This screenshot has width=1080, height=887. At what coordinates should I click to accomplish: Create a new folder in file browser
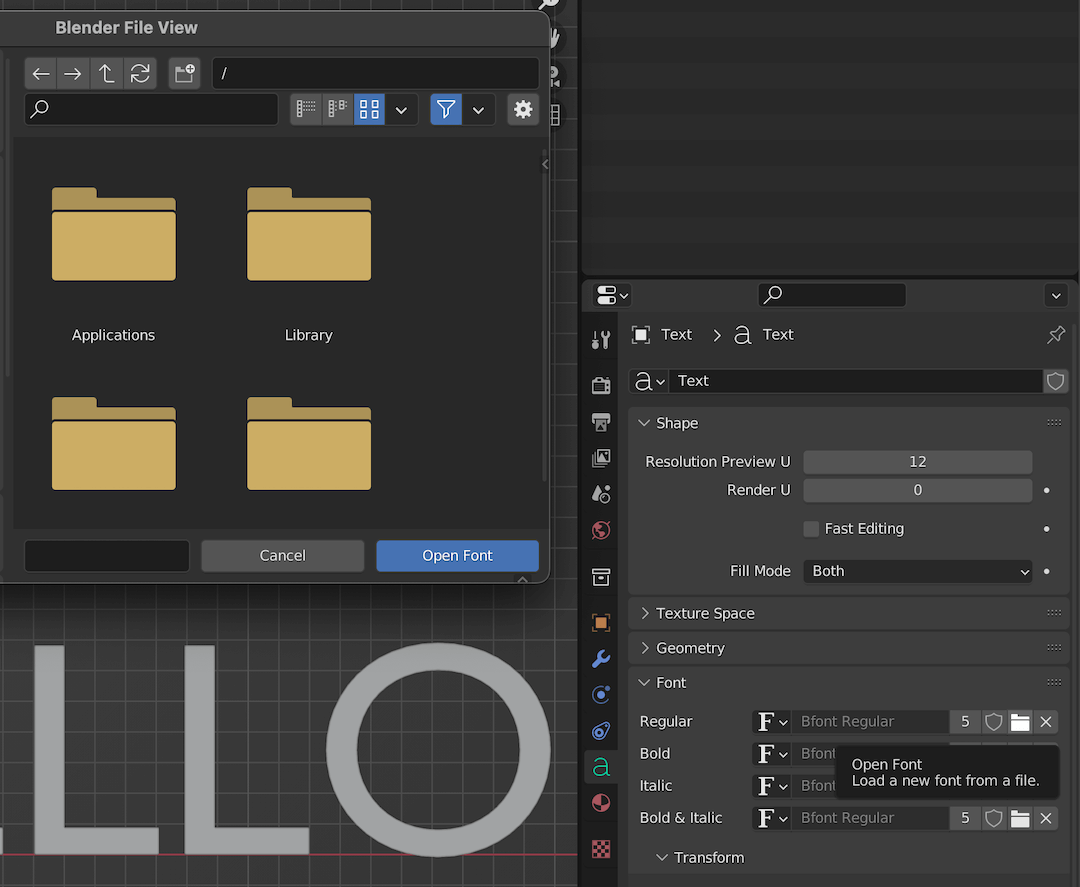(184, 74)
